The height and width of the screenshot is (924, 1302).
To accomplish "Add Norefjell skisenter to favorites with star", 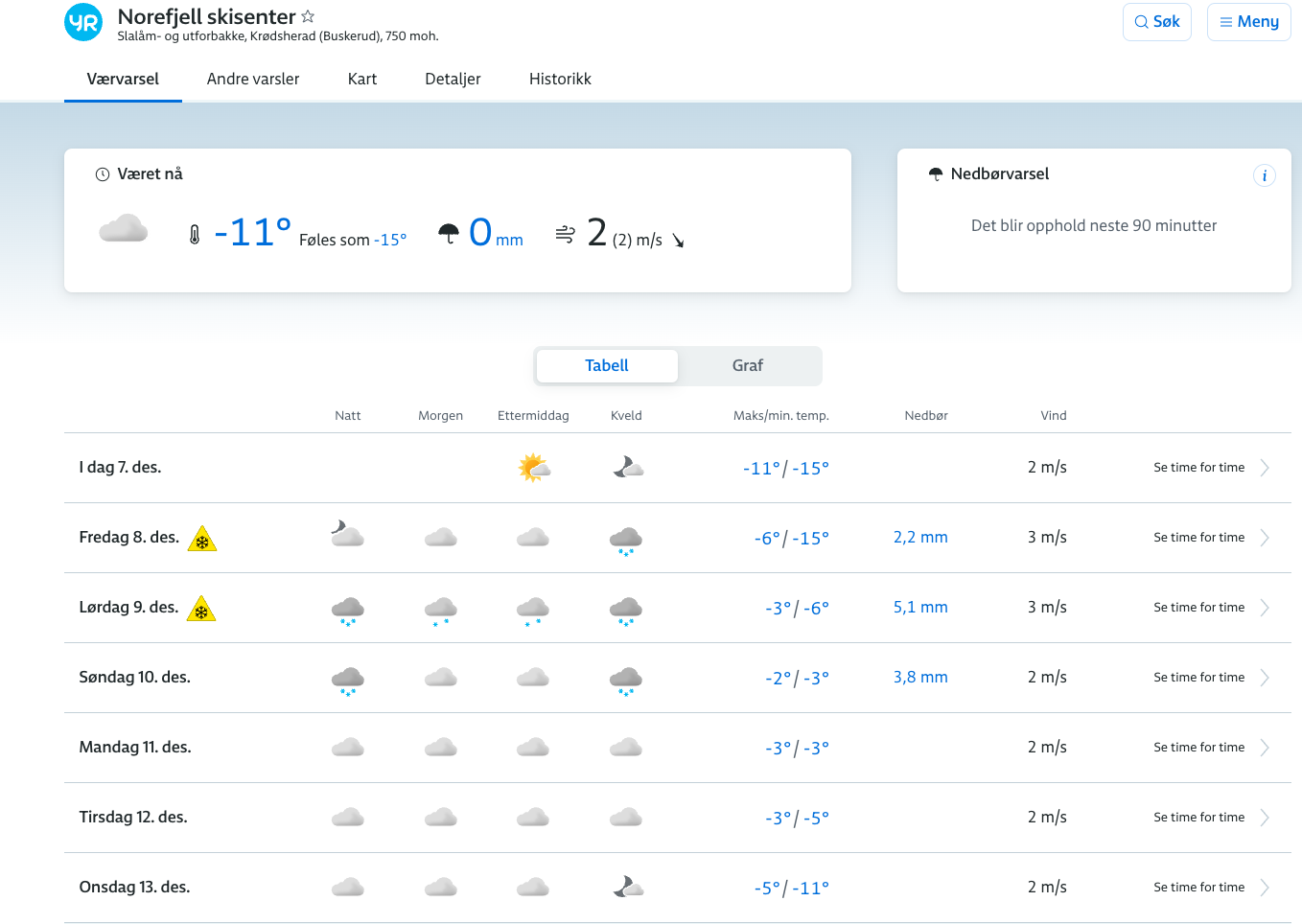I will [308, 16].
